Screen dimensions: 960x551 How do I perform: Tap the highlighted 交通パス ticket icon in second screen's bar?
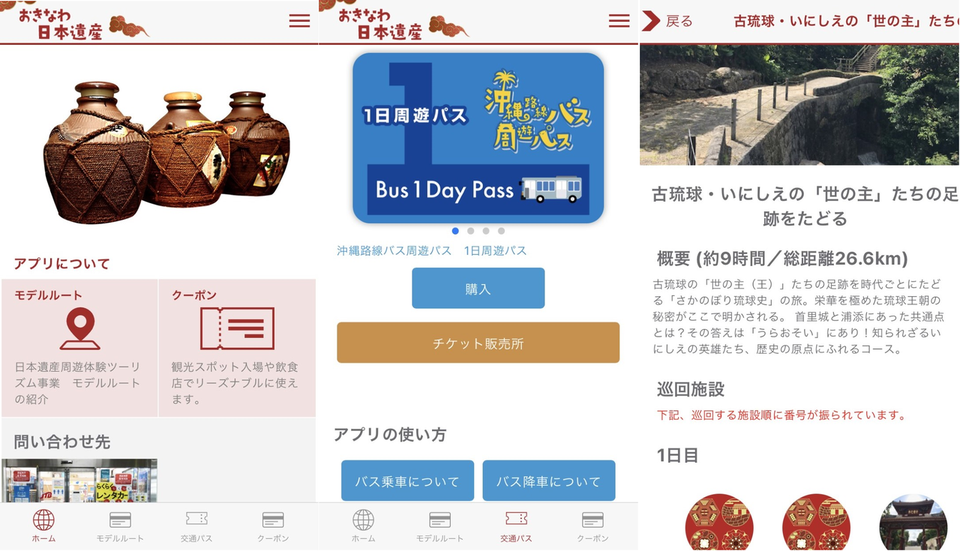pos(516,519)
